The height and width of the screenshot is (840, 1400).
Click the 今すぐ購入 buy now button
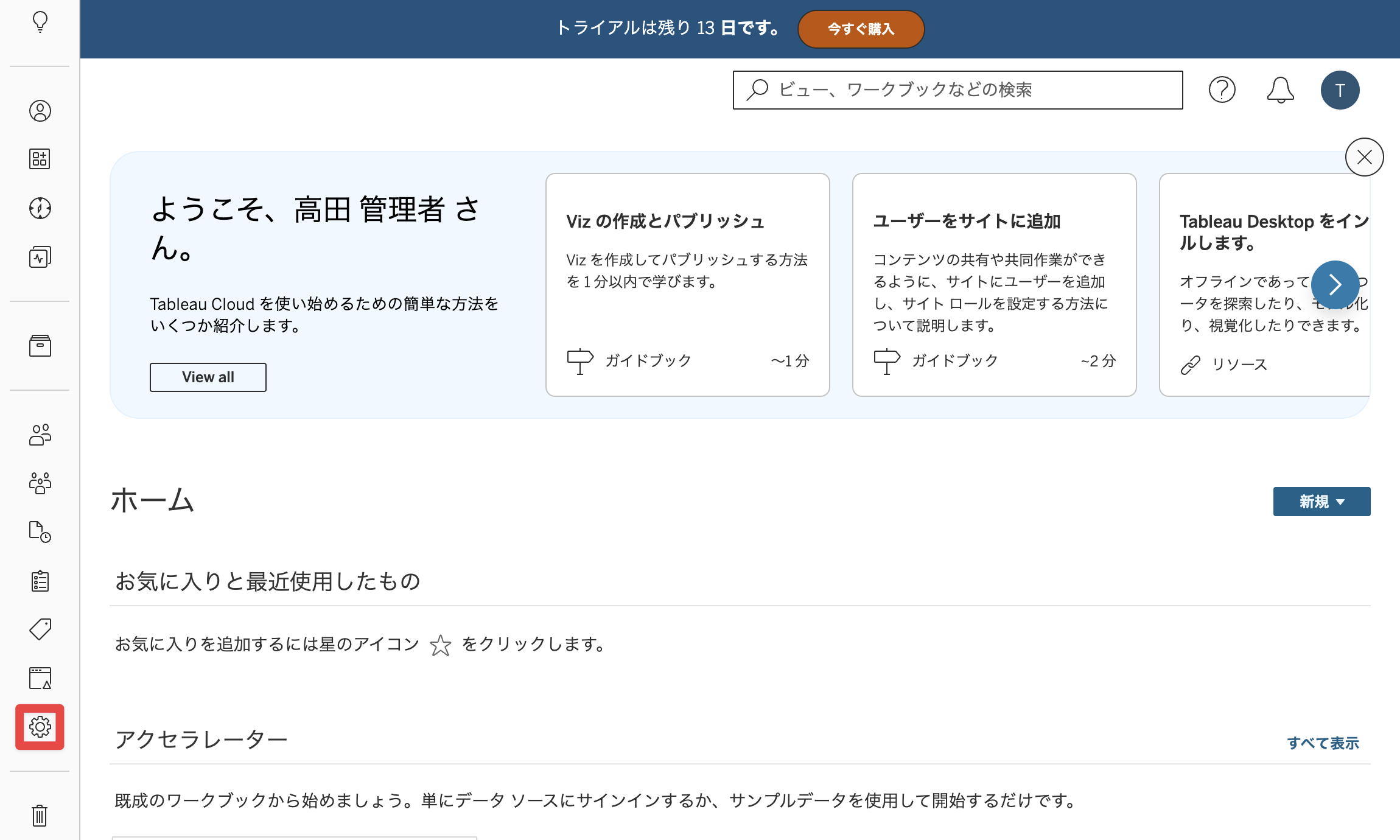point(861,29)
